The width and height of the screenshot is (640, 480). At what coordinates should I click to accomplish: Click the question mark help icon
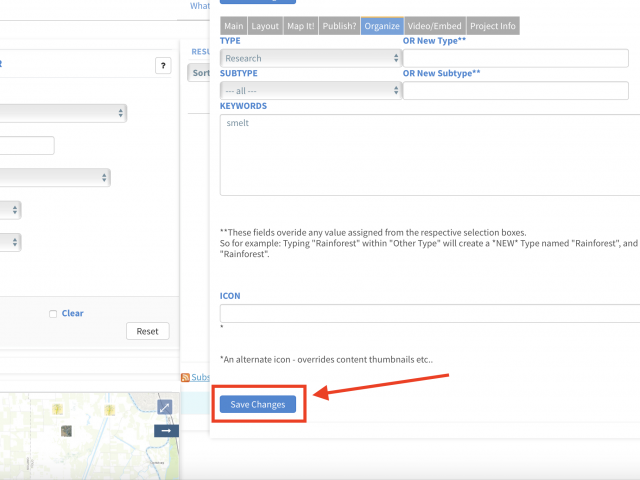click(163, 65)
